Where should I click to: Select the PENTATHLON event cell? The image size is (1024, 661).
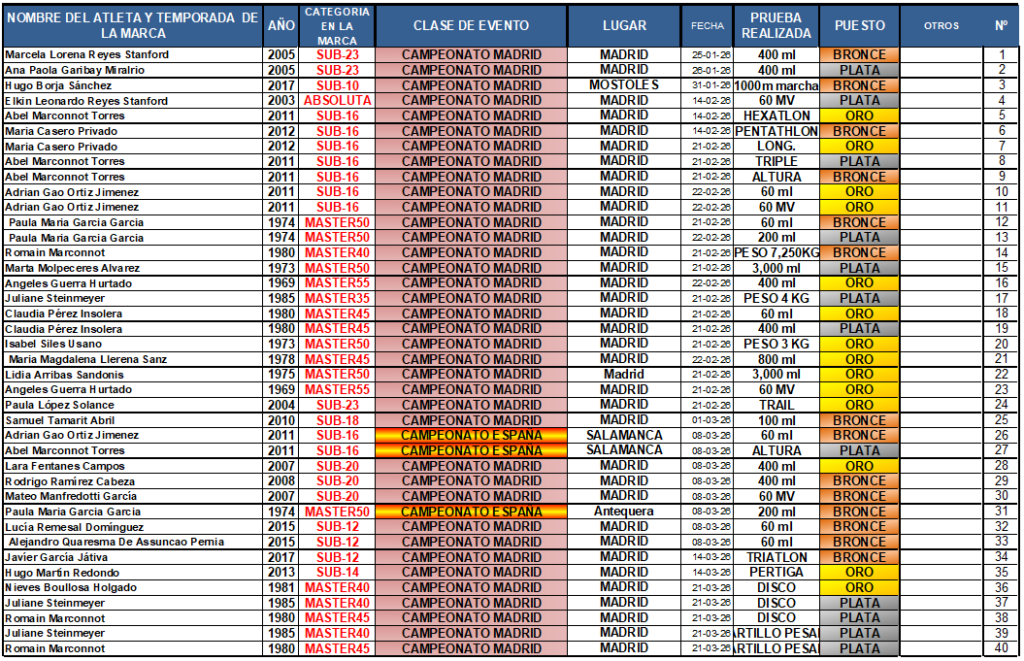coord(775,131)
